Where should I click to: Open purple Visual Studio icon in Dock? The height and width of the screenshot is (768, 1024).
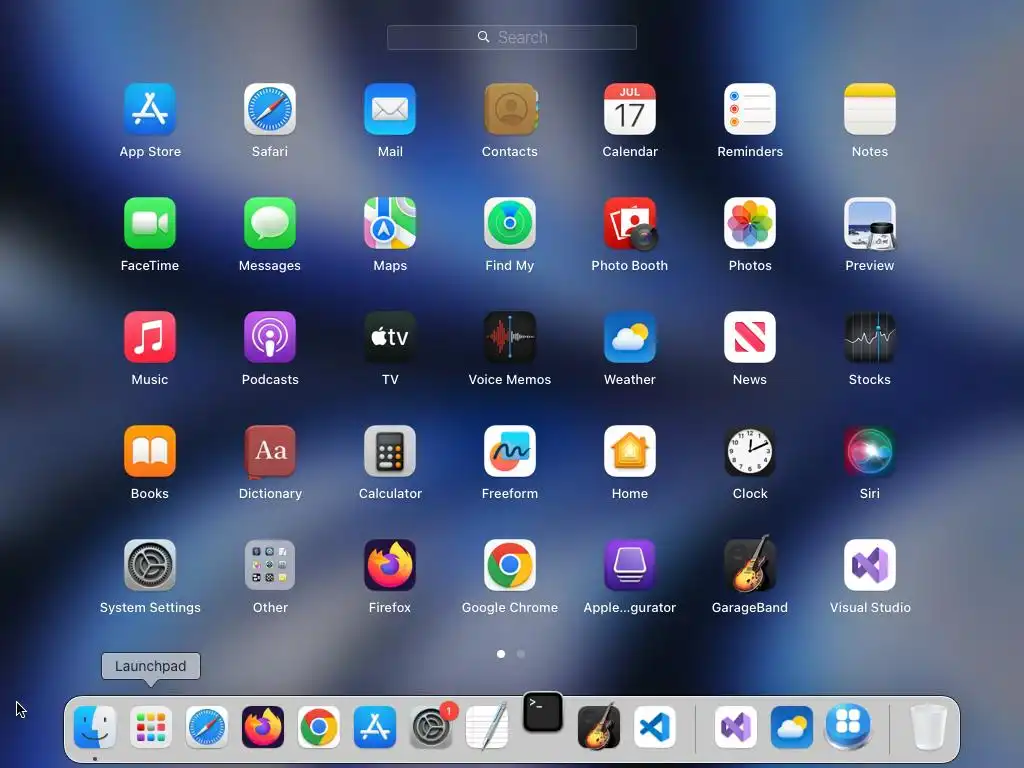point(736,727)
